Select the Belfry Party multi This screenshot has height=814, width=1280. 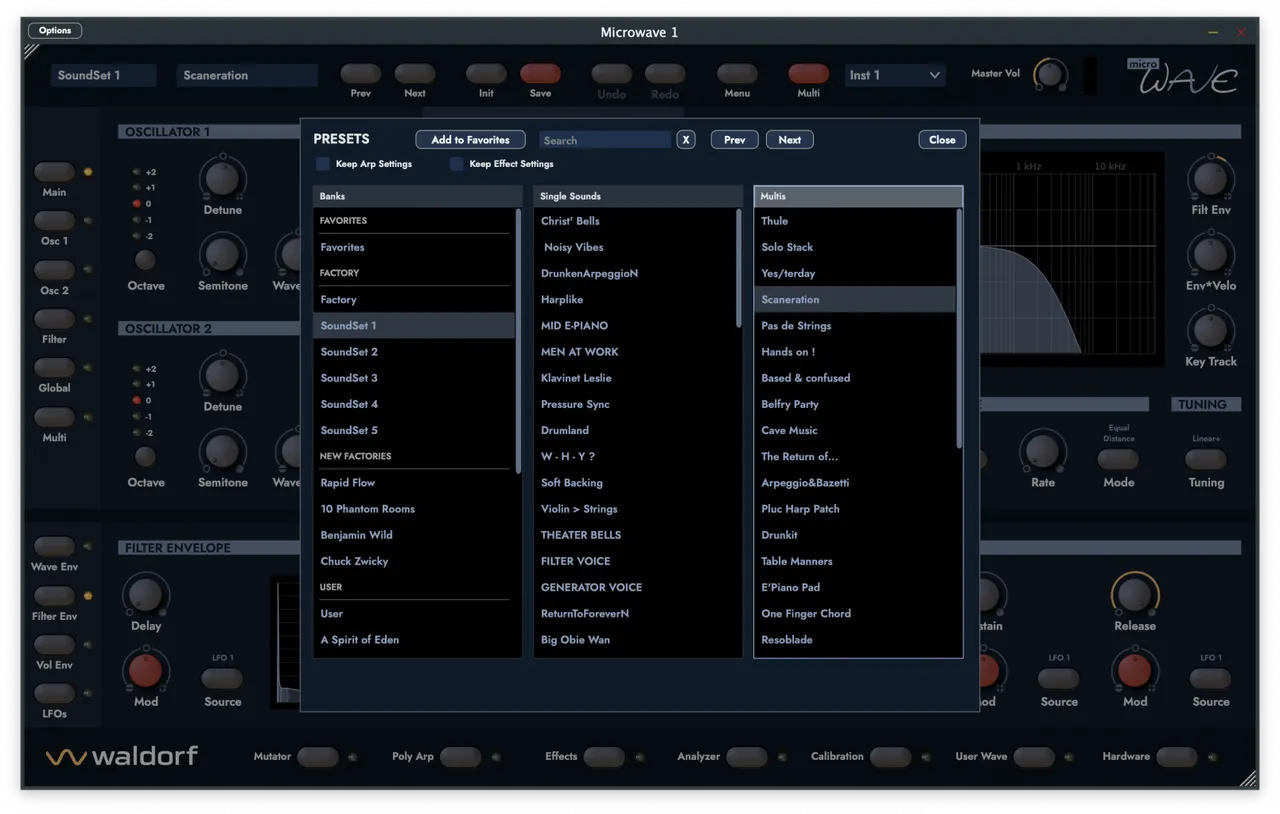855,404
